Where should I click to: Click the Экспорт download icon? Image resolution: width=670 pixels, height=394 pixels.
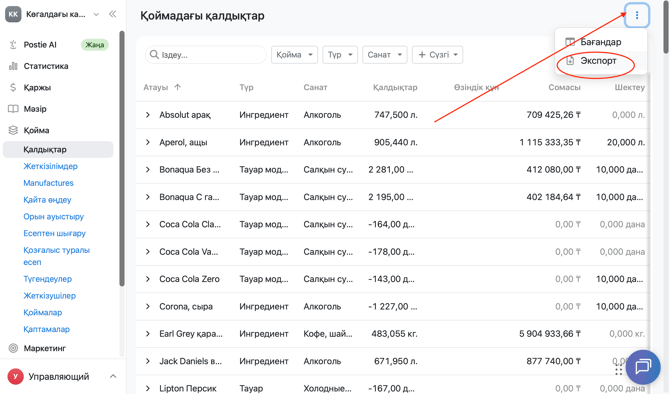click(570, 61)
